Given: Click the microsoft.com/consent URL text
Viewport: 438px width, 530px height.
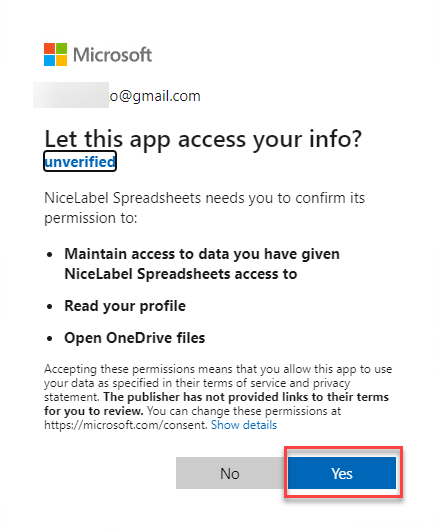Looking at the screenshot, I should tap(126, 425).
